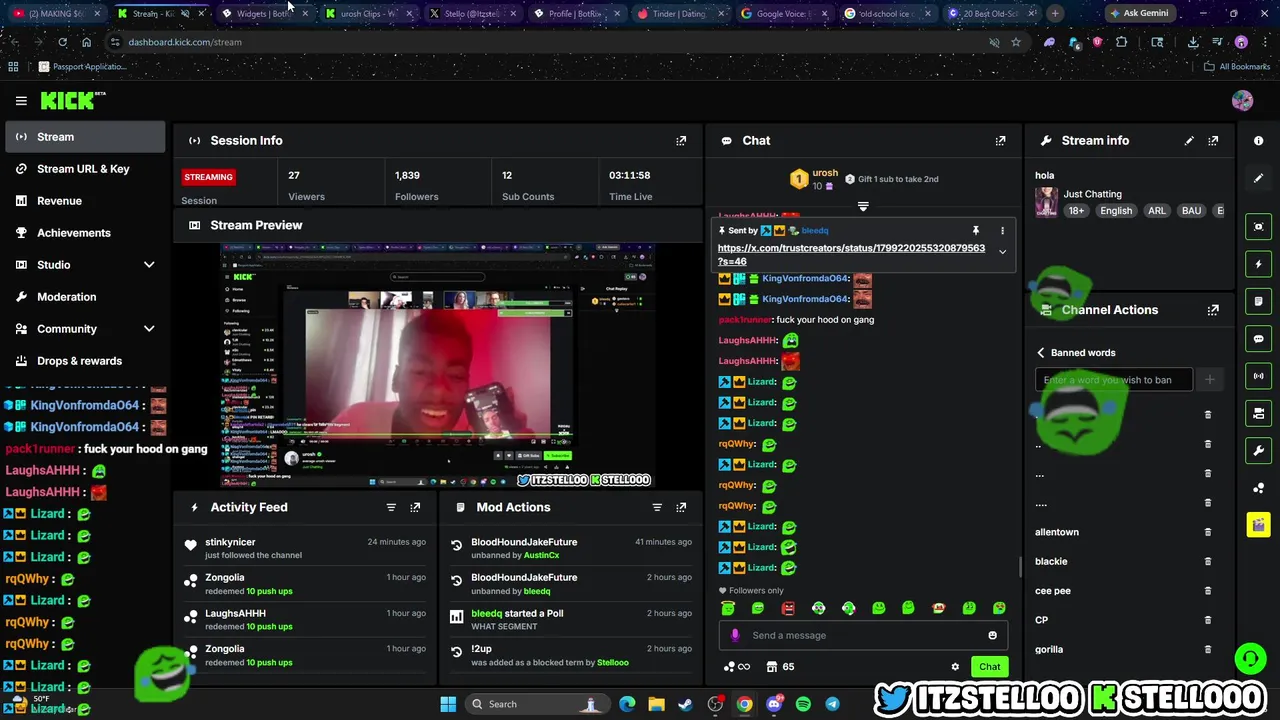Collapse the pinned message chevron
Viewport: 1280px width, 720px height.
pos(1002,252)
